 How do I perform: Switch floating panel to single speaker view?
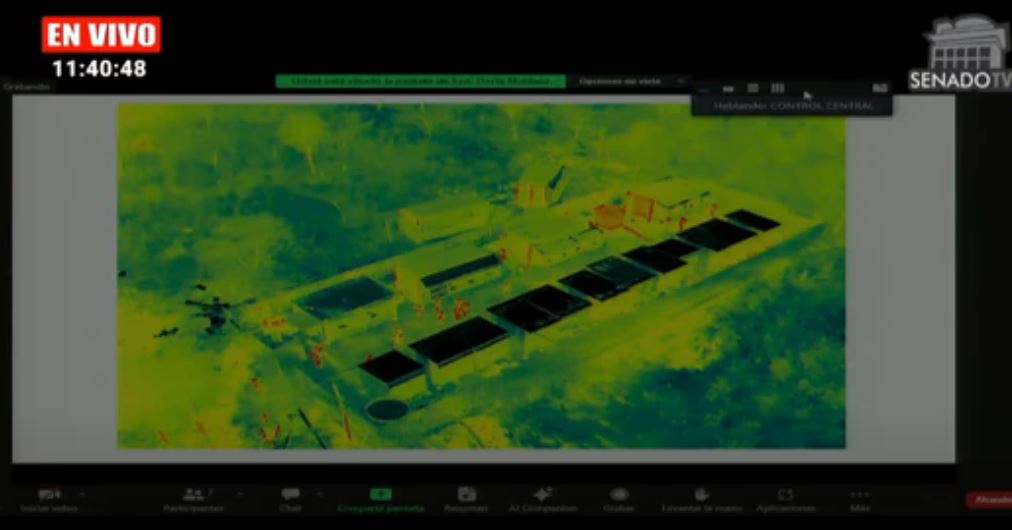pyautogui.click(x=729, y=88)
